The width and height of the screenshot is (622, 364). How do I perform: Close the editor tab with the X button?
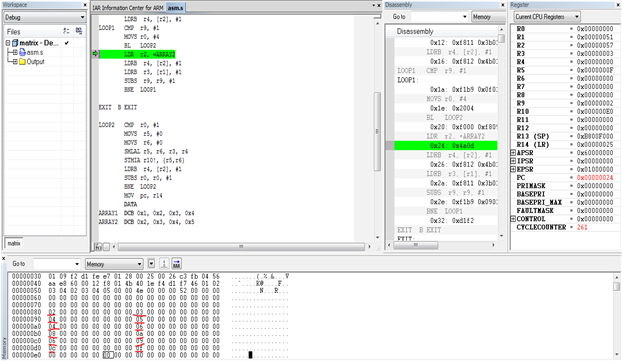click(x=379, y=6)
